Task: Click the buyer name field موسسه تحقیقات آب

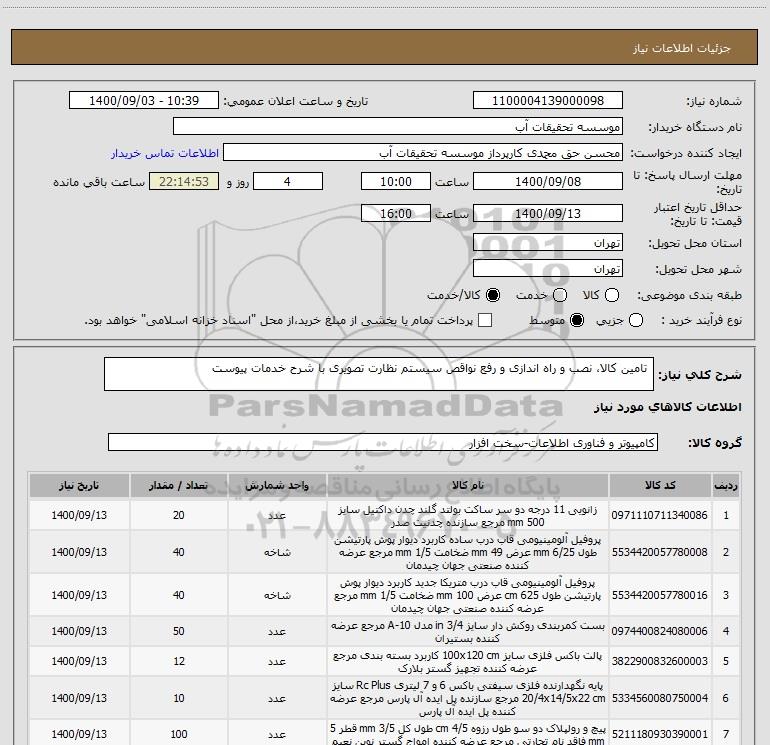Action: (398, 126)
